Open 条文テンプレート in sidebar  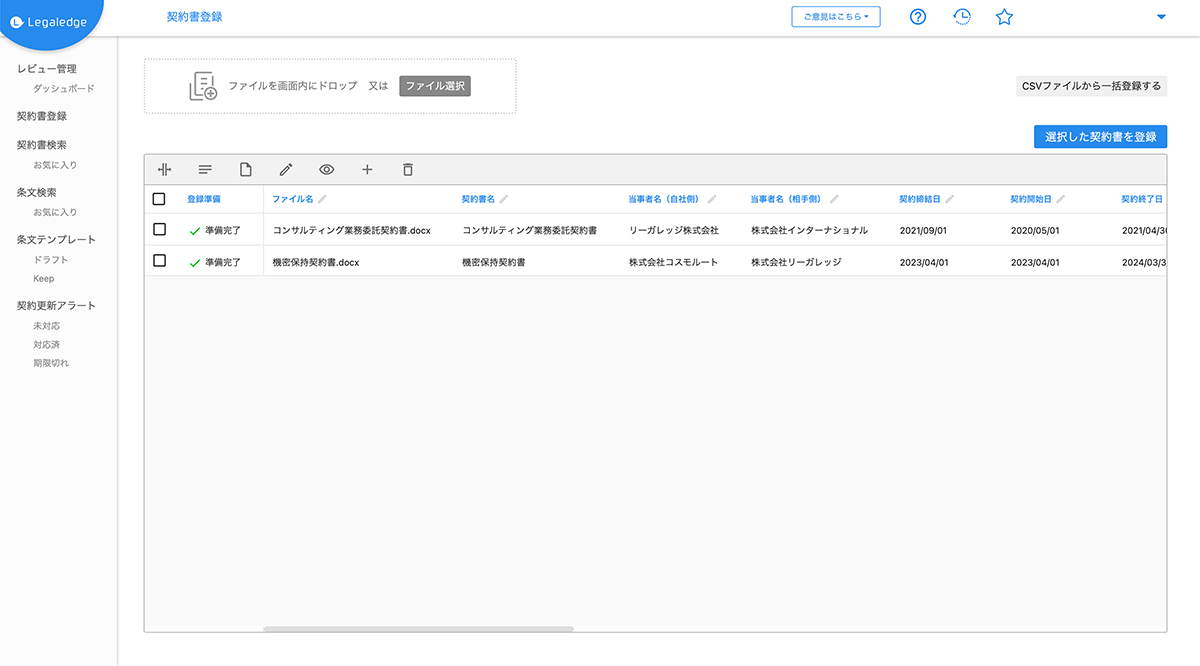[56, 240]
